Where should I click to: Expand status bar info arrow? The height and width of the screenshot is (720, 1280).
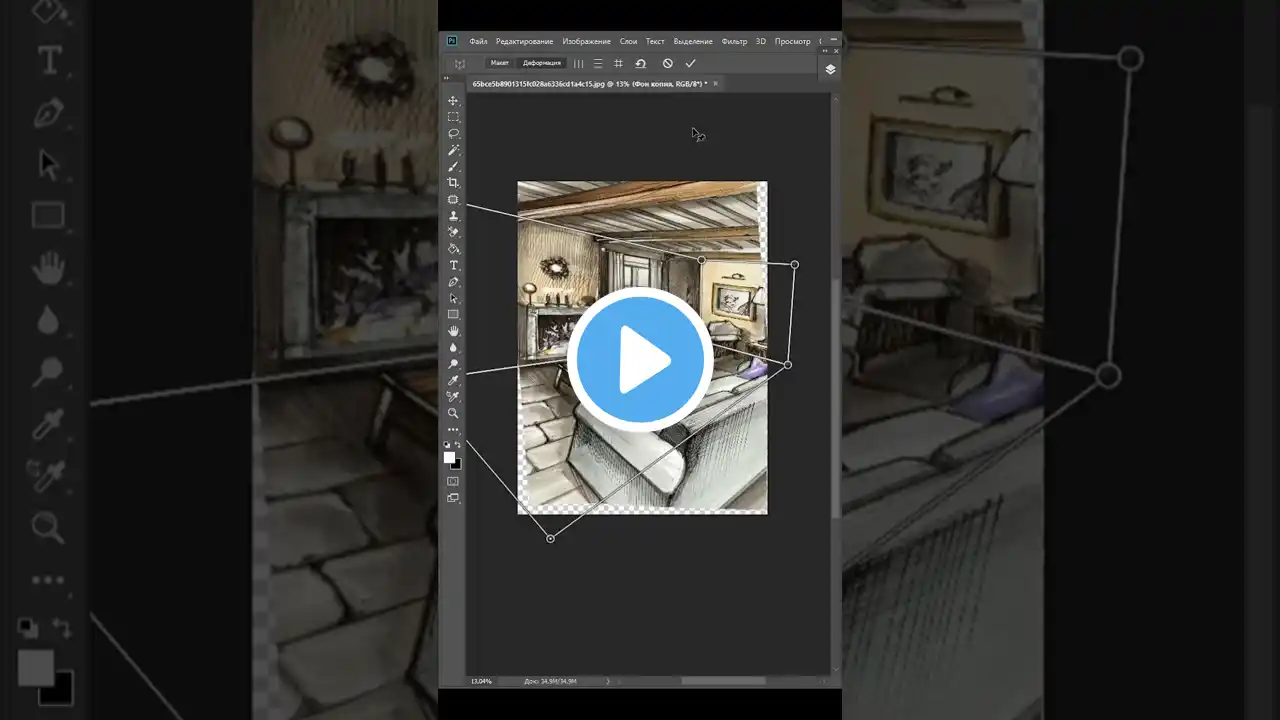click(607, 681)
